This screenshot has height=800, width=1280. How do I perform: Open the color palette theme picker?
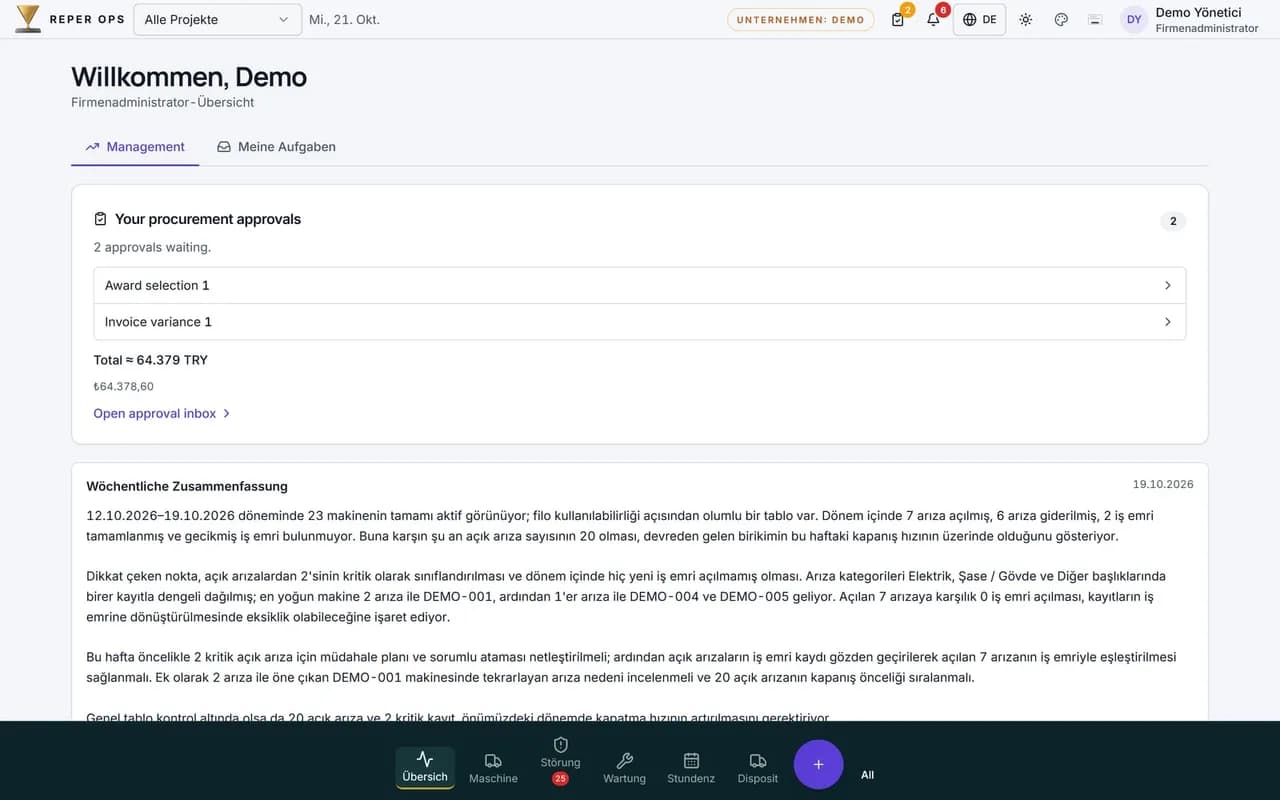[1061, 20]
